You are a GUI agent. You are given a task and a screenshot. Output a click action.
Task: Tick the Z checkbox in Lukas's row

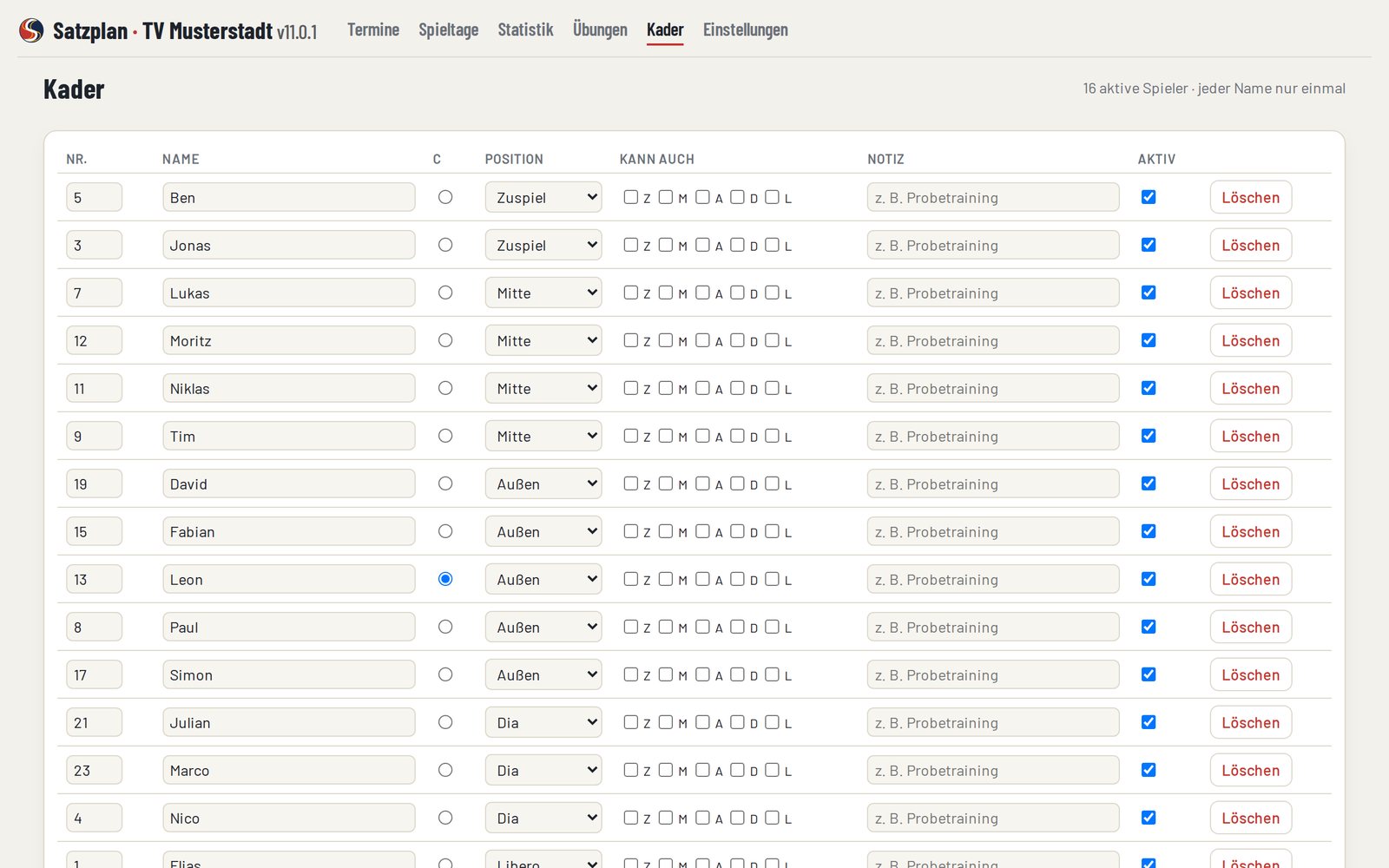(x=631, y=293)
